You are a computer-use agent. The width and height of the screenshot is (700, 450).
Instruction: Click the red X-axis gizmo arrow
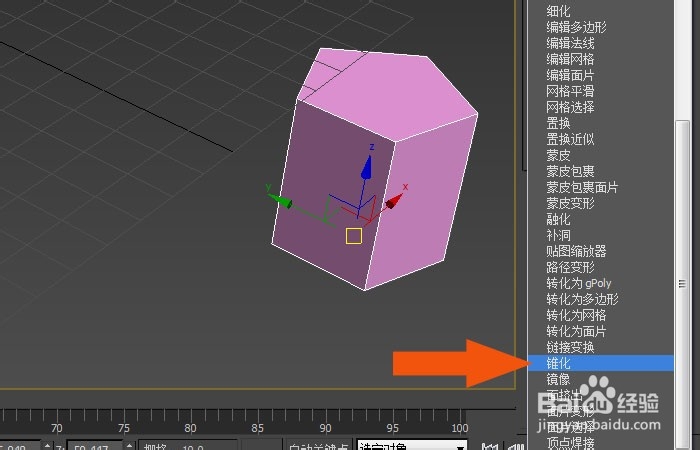(394, 201)
